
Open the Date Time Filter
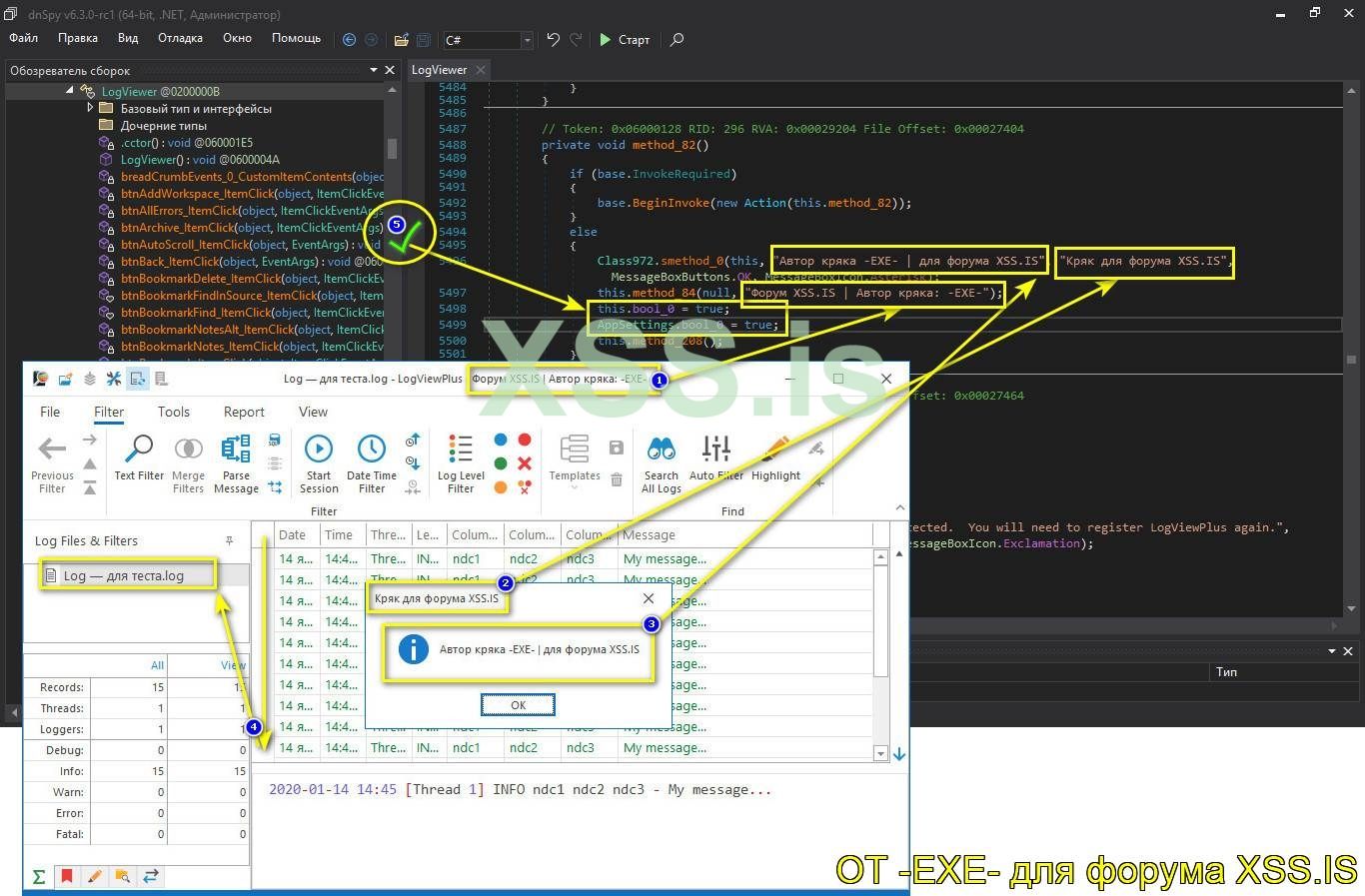point(371,449)
